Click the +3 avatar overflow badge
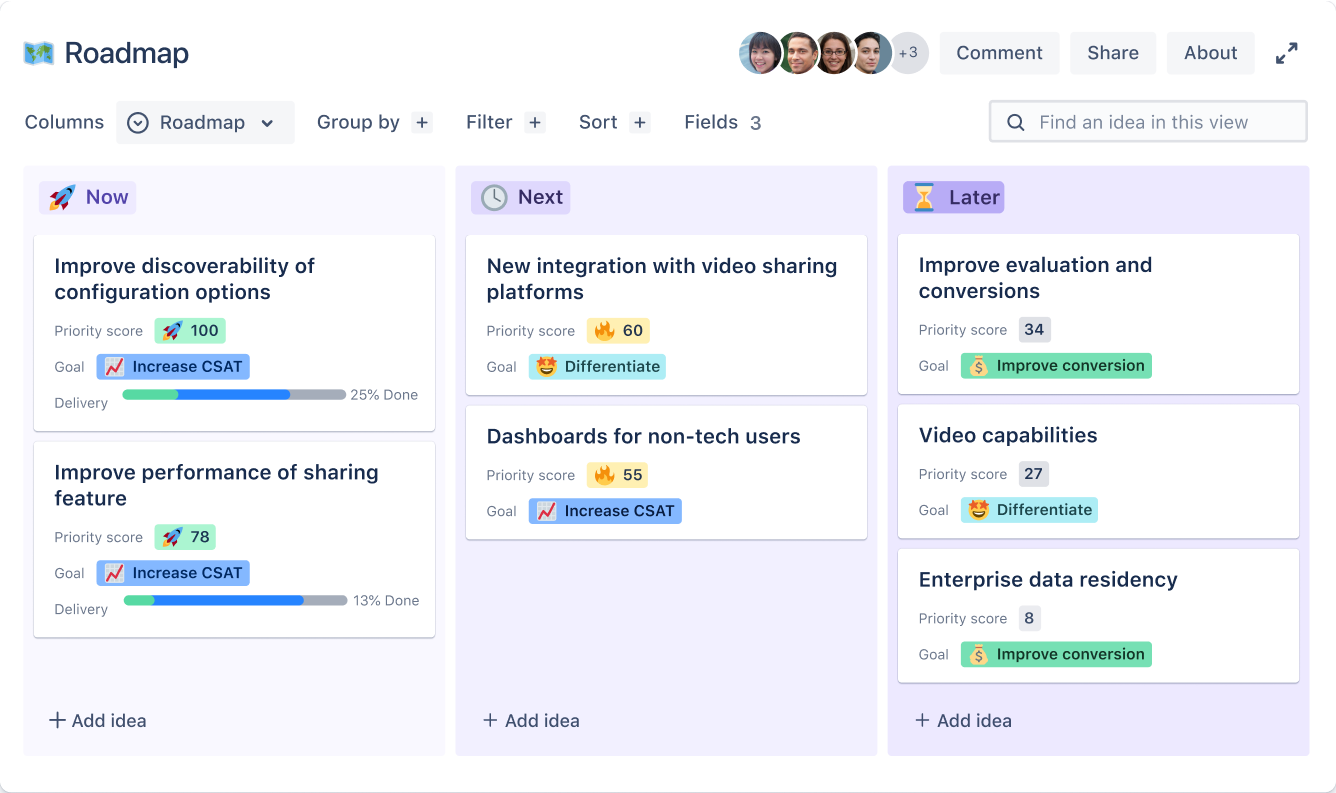Screen dimensions: 1336x793 (x=909, y=53)
